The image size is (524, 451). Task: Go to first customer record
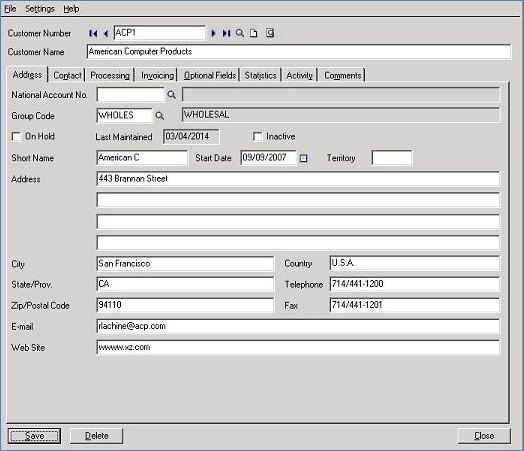tap(93, 33)
